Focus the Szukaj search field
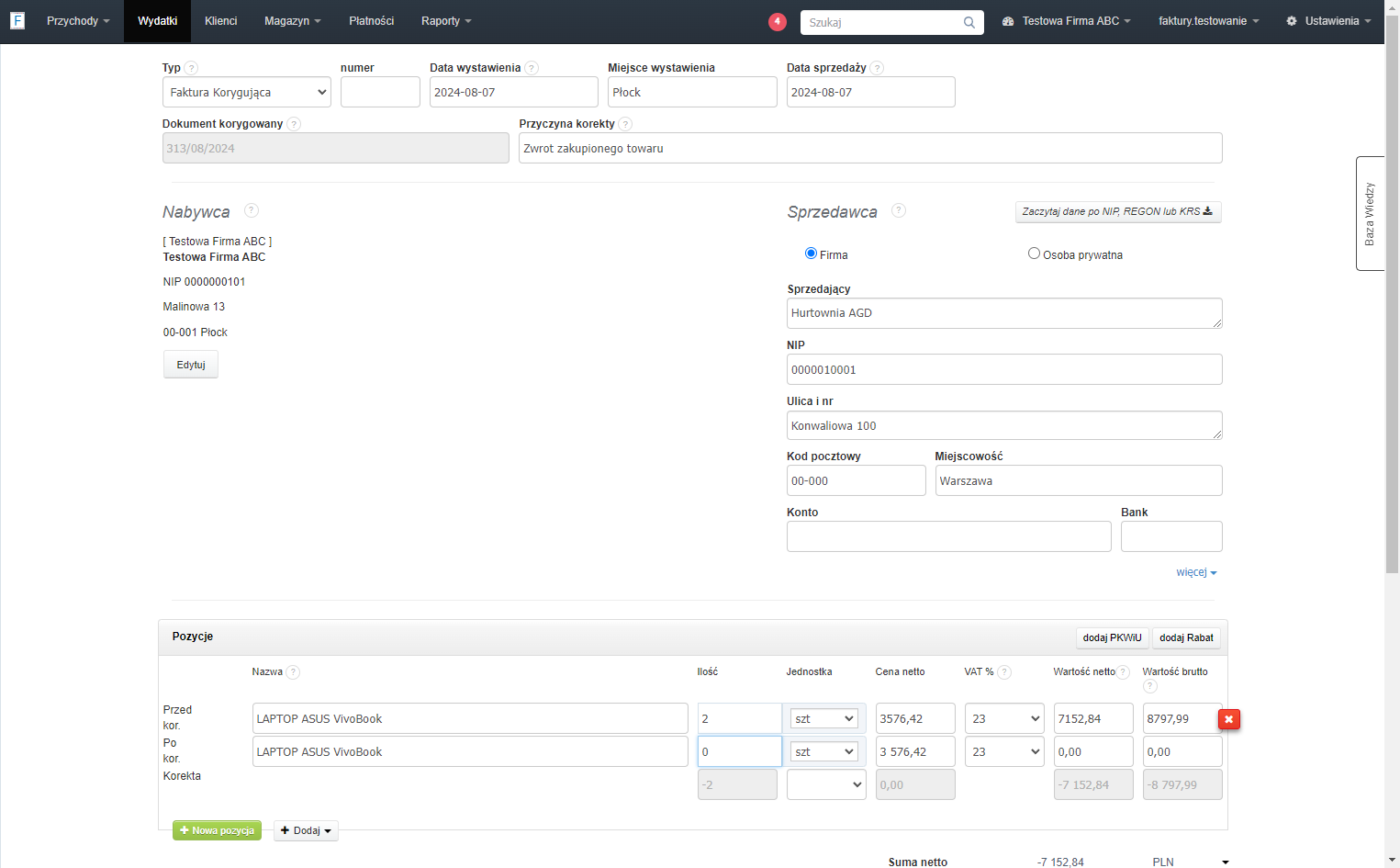The width and height of the screenshot is (1400, 868). click(x=881, y=22)
